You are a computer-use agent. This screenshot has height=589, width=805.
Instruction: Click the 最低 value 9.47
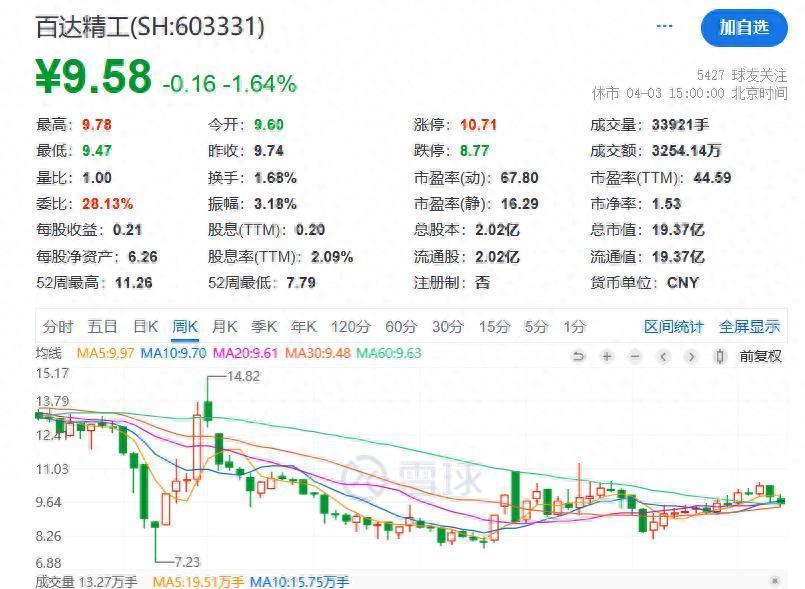97,150
